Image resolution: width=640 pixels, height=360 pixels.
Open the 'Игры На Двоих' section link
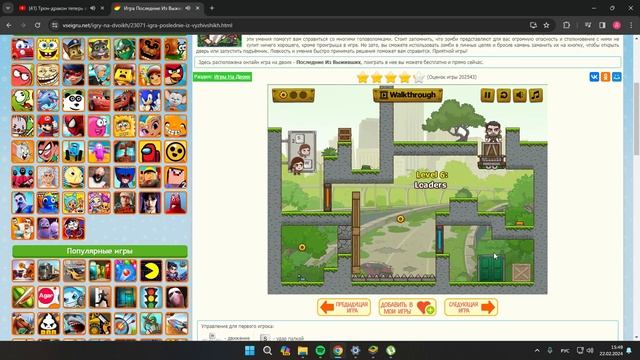pyautogui.click(x=232, y=77)
